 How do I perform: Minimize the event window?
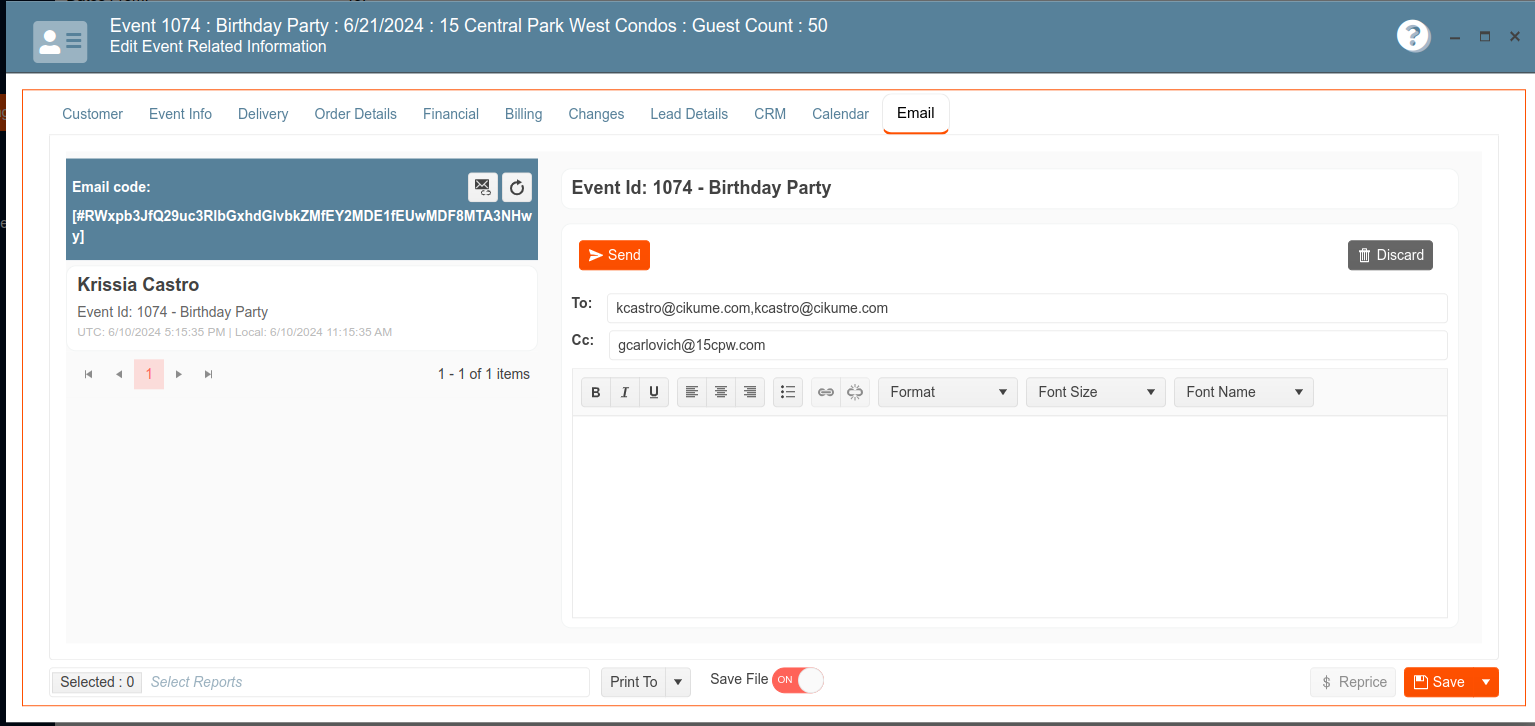[1455, 37]
